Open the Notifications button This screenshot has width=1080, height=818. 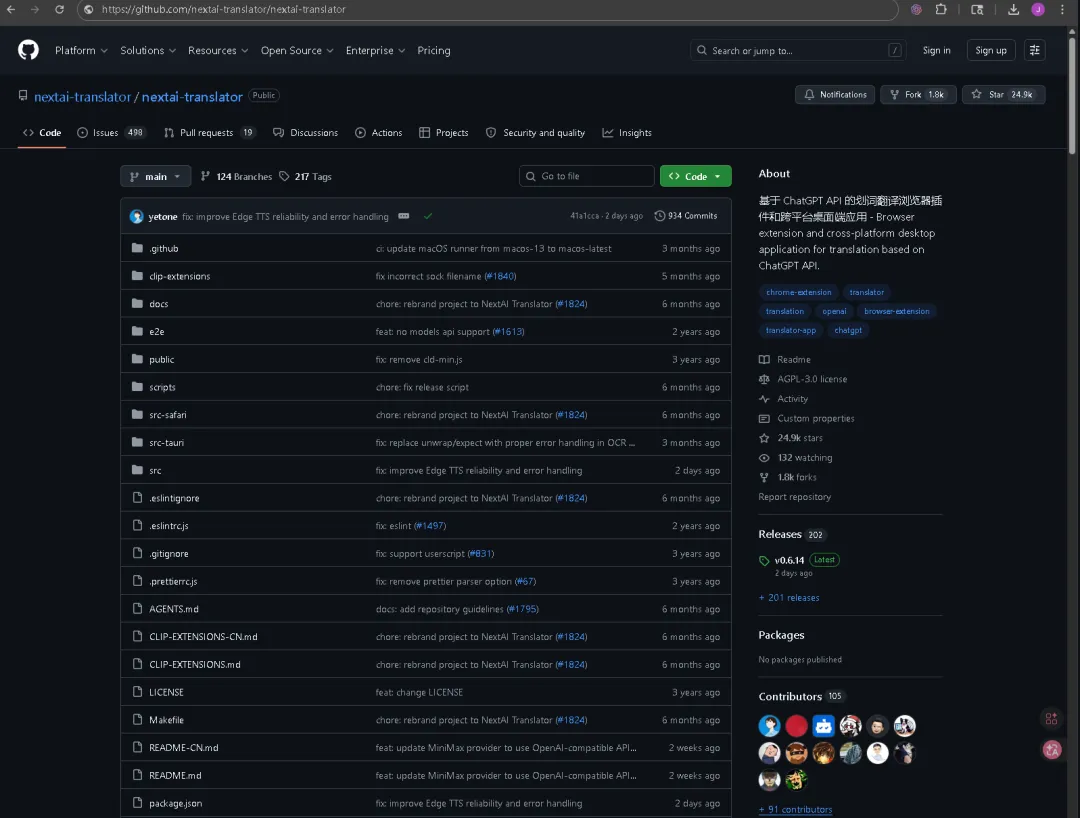(835, 94)
